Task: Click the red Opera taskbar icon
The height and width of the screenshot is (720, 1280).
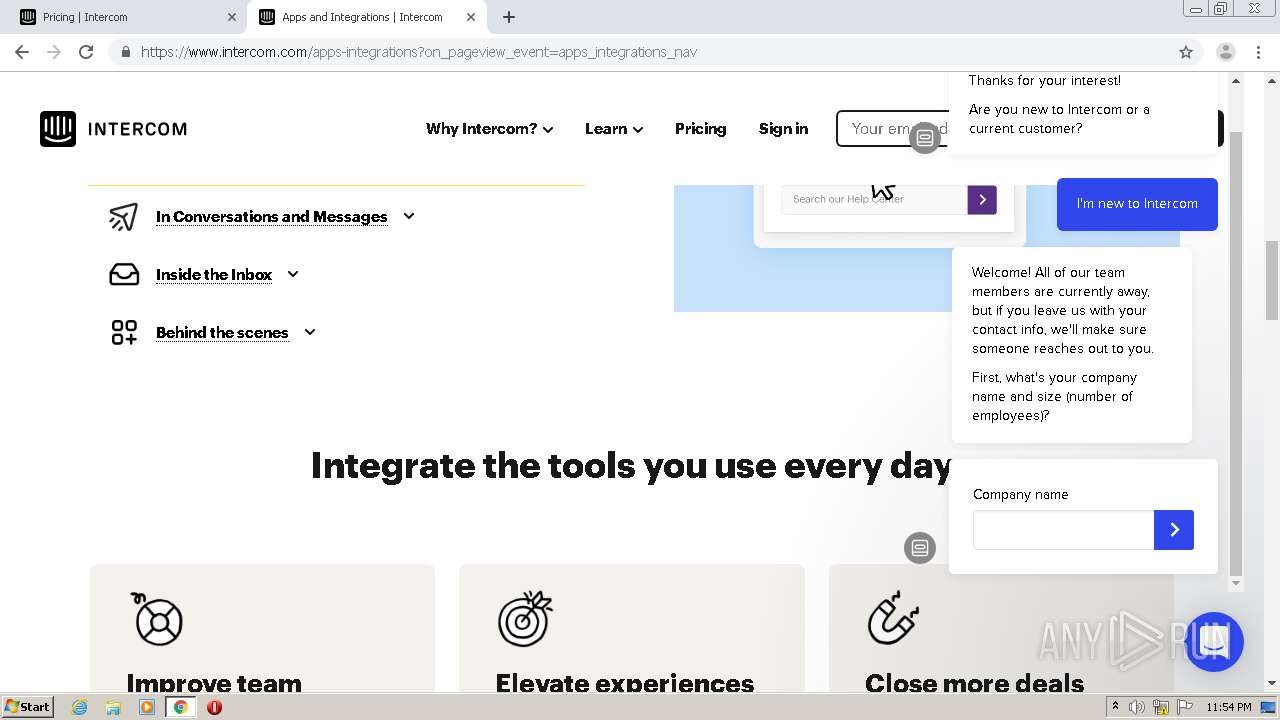Action: [x=214, y=707]
